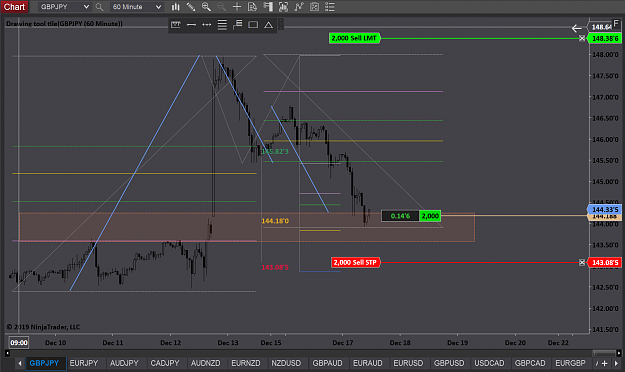Select the Fibonacci retracements lines tool
The image size is (625, 372).
(x=222, y=25)
